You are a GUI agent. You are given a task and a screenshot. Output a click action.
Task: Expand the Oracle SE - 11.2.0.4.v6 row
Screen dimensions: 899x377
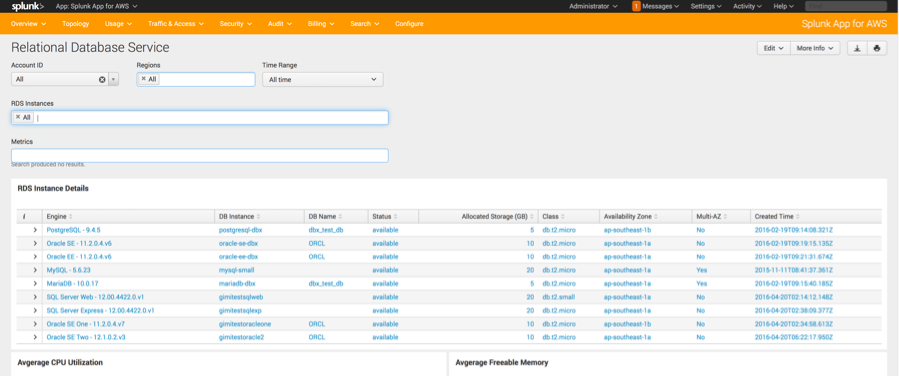[35, 244]
